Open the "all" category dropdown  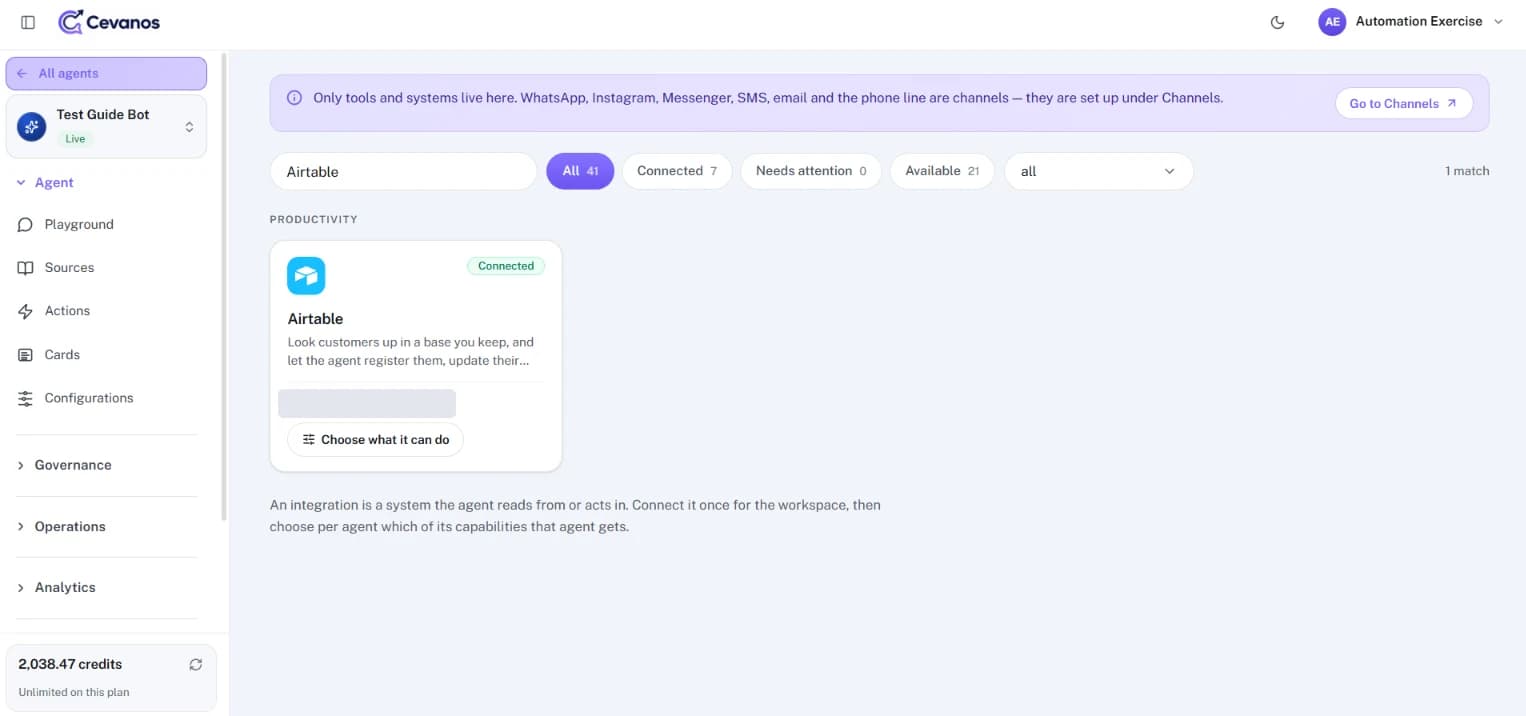[1099, 171]
